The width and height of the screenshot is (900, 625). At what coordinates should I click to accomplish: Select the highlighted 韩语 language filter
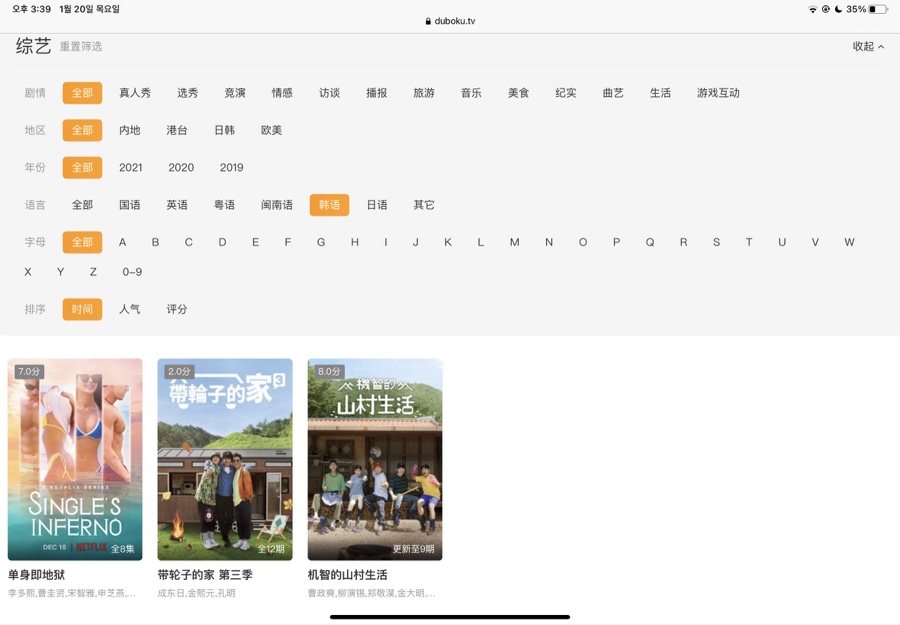[x=329, y=205]
